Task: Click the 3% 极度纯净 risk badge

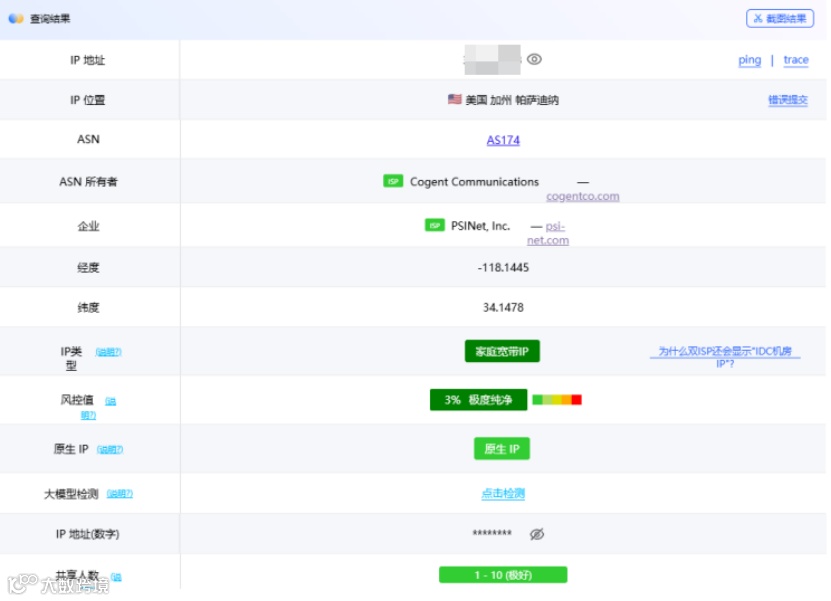Action: 478,400
